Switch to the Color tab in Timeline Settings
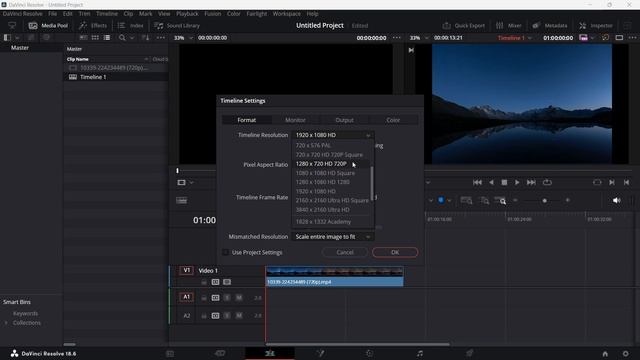Image resolution: width=640 pixels, height=360 pixels. pos(393,120)
